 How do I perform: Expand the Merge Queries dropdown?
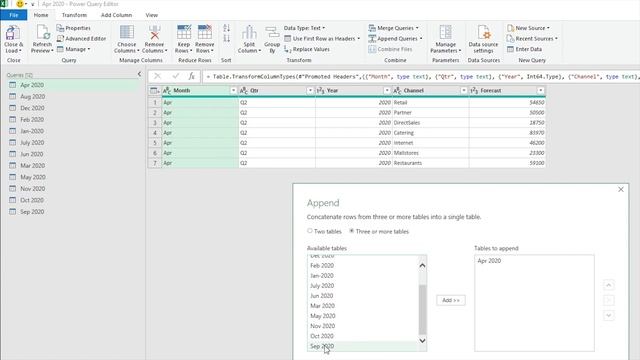pos(417,28)
